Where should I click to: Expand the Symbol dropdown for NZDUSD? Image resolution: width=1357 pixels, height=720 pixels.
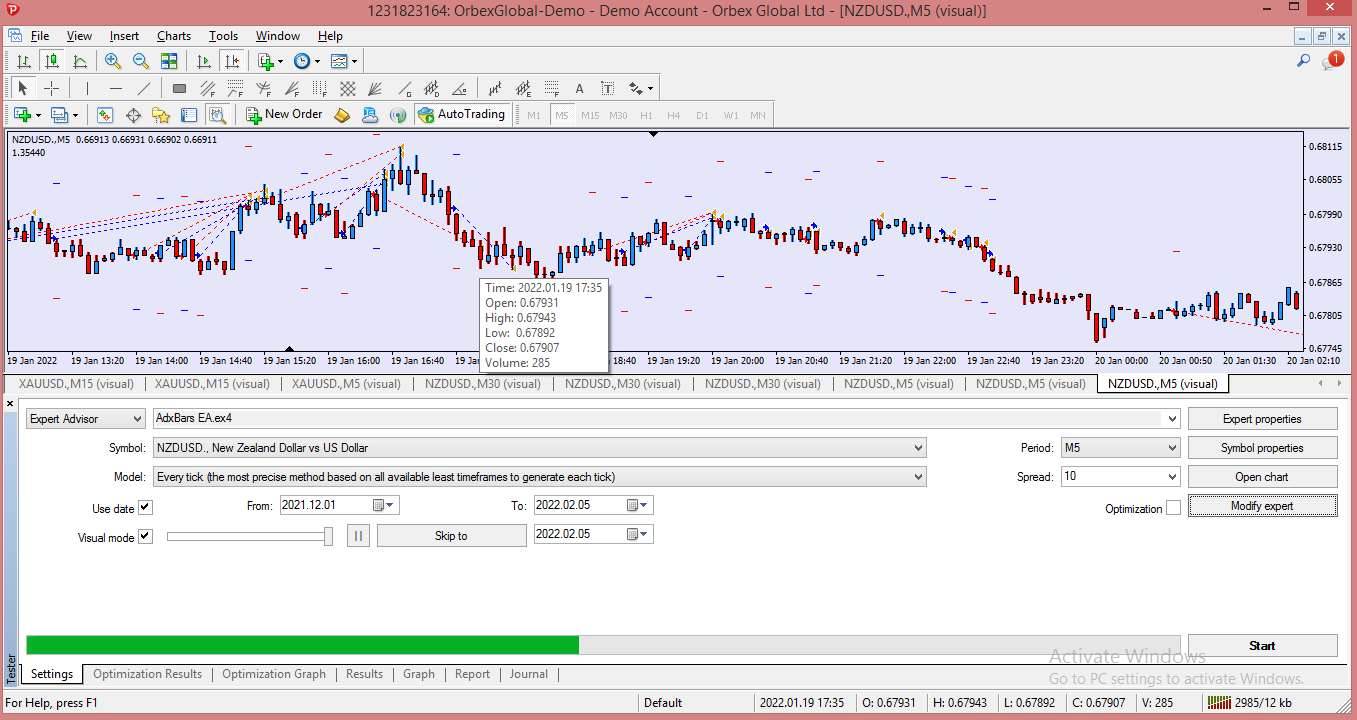pyautogui.click(x=540, y=448)
